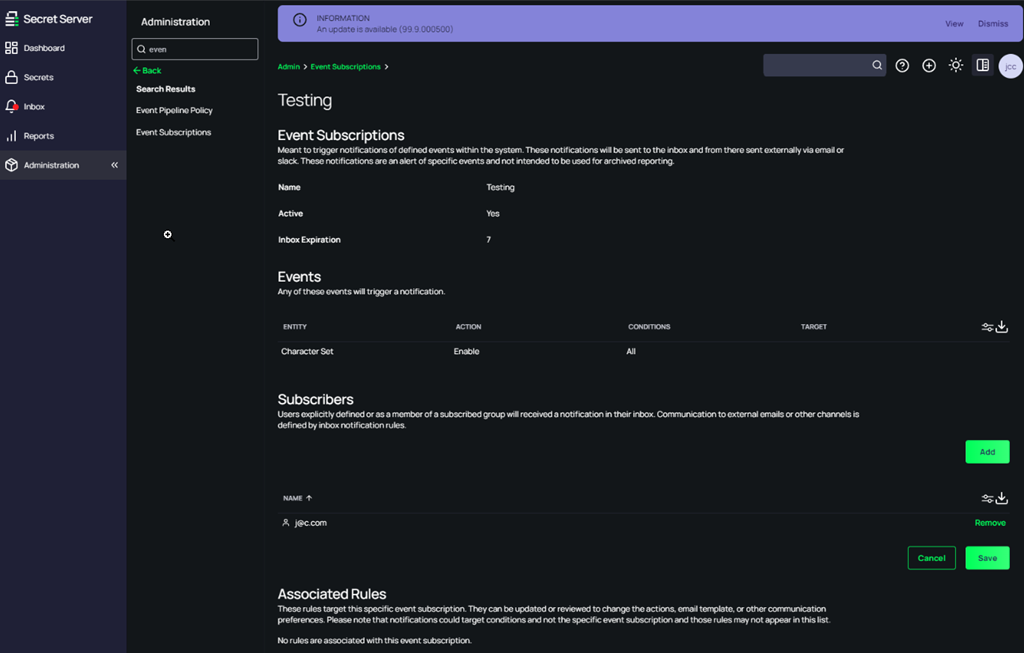Open Secrets in left navigation

(x=39, y=77)
